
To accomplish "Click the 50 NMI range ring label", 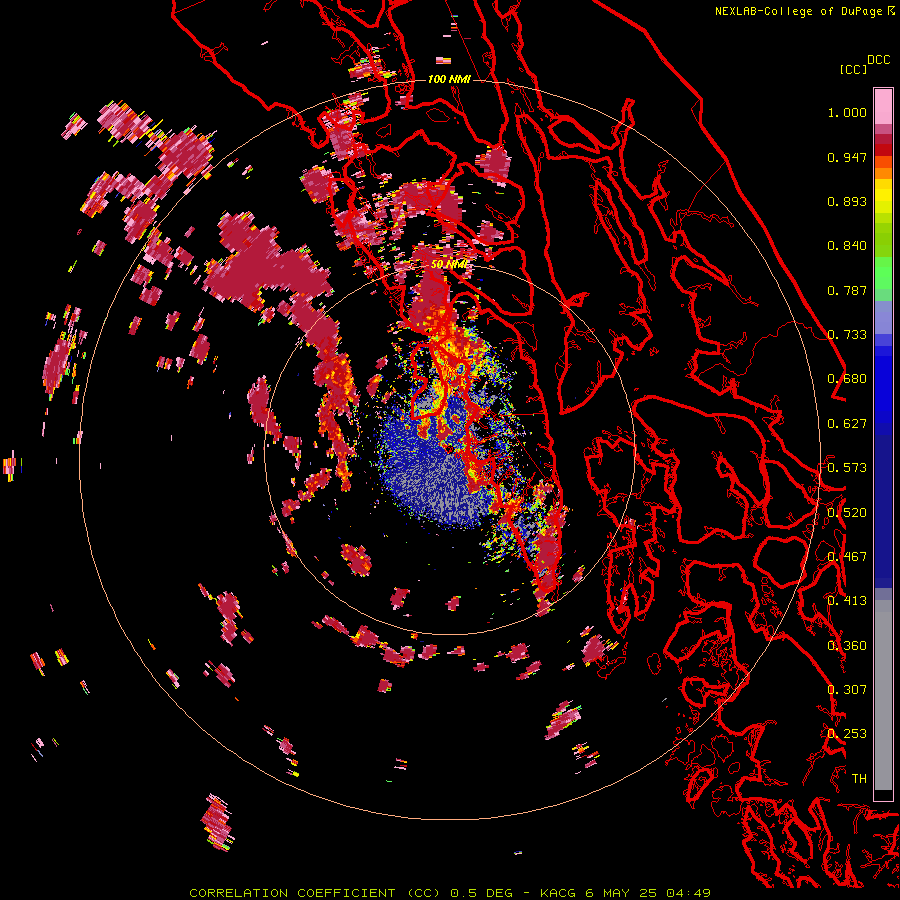I will (x=449, y=265).
